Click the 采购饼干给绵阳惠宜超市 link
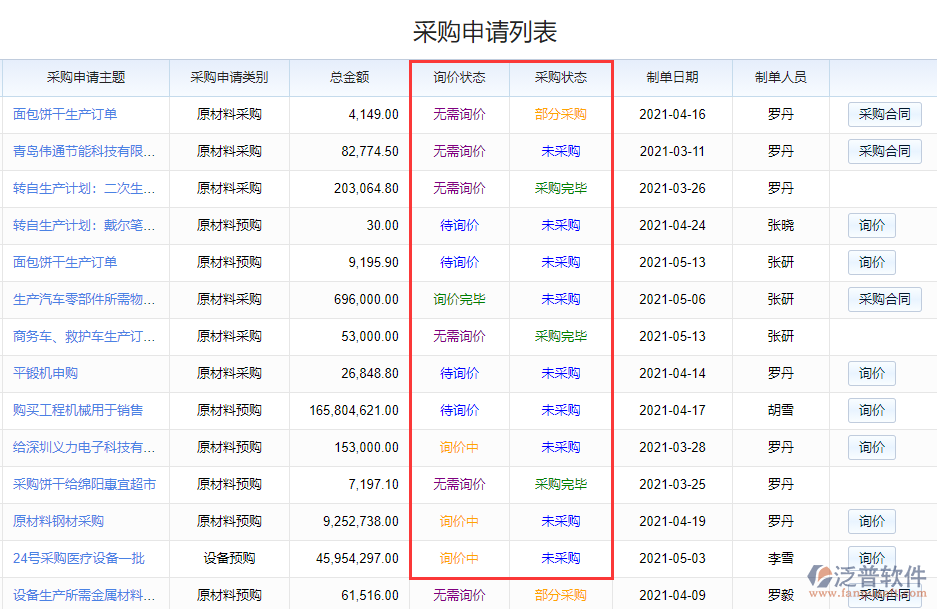 (x=84, y=484)
